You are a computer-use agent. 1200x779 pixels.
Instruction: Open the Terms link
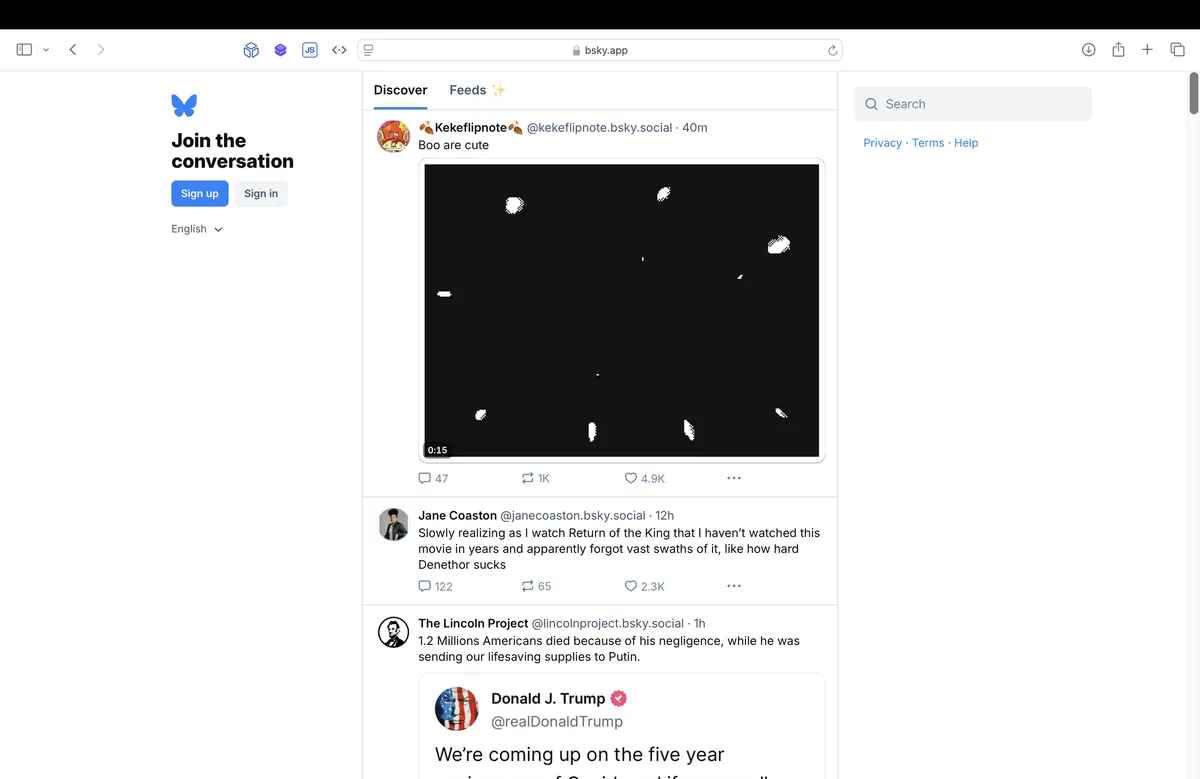click(928, 143)
